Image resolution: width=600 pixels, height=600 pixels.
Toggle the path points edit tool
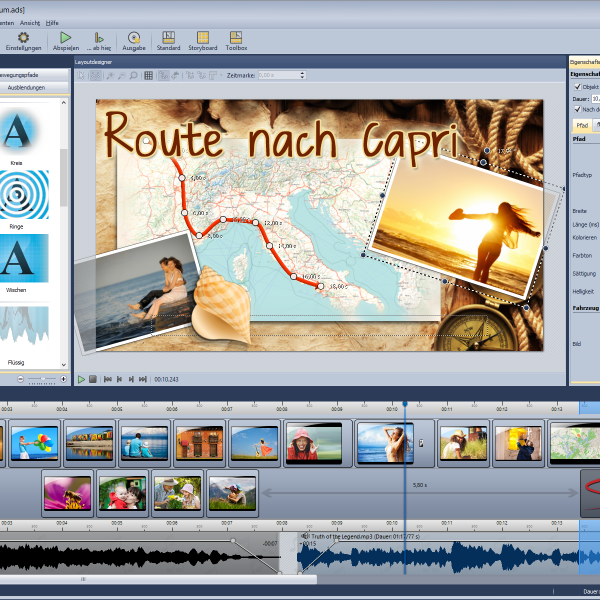tap(95, 75)
